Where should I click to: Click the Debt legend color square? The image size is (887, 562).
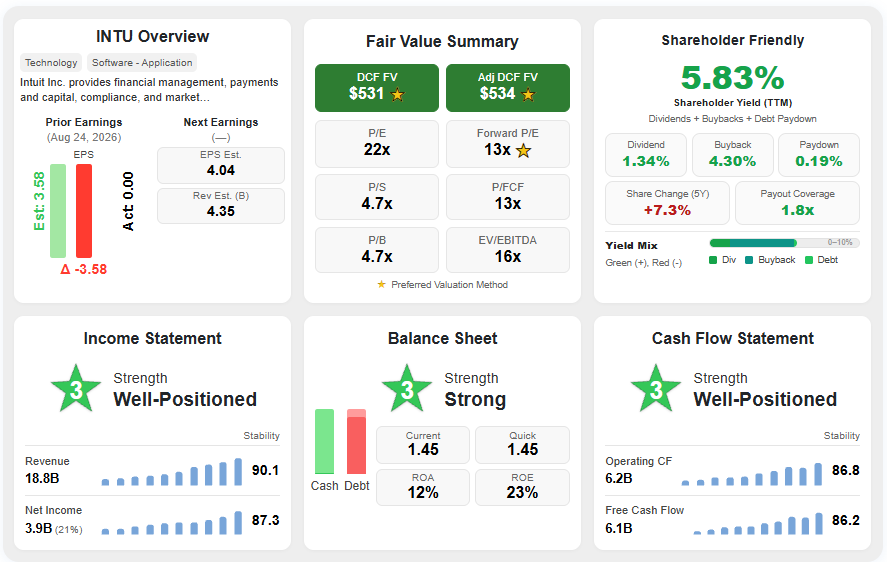click(809, 260)
